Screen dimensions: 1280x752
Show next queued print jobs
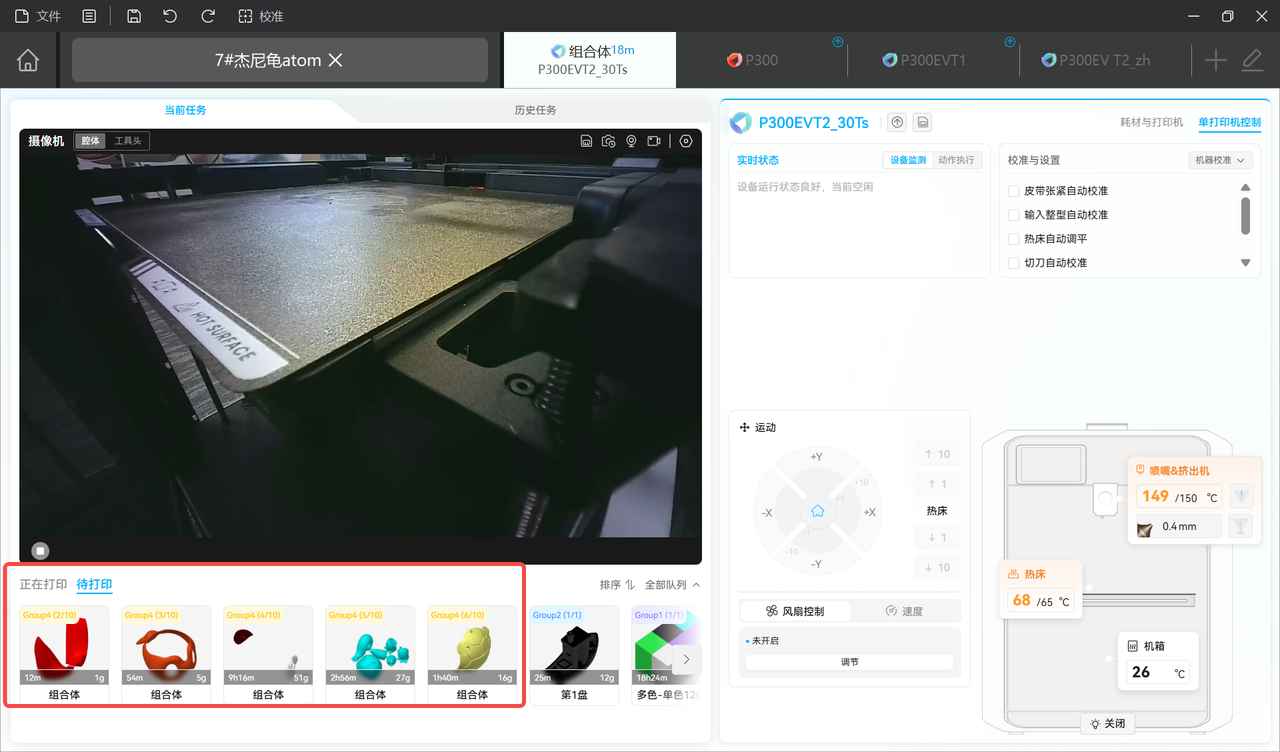(686, 659)
